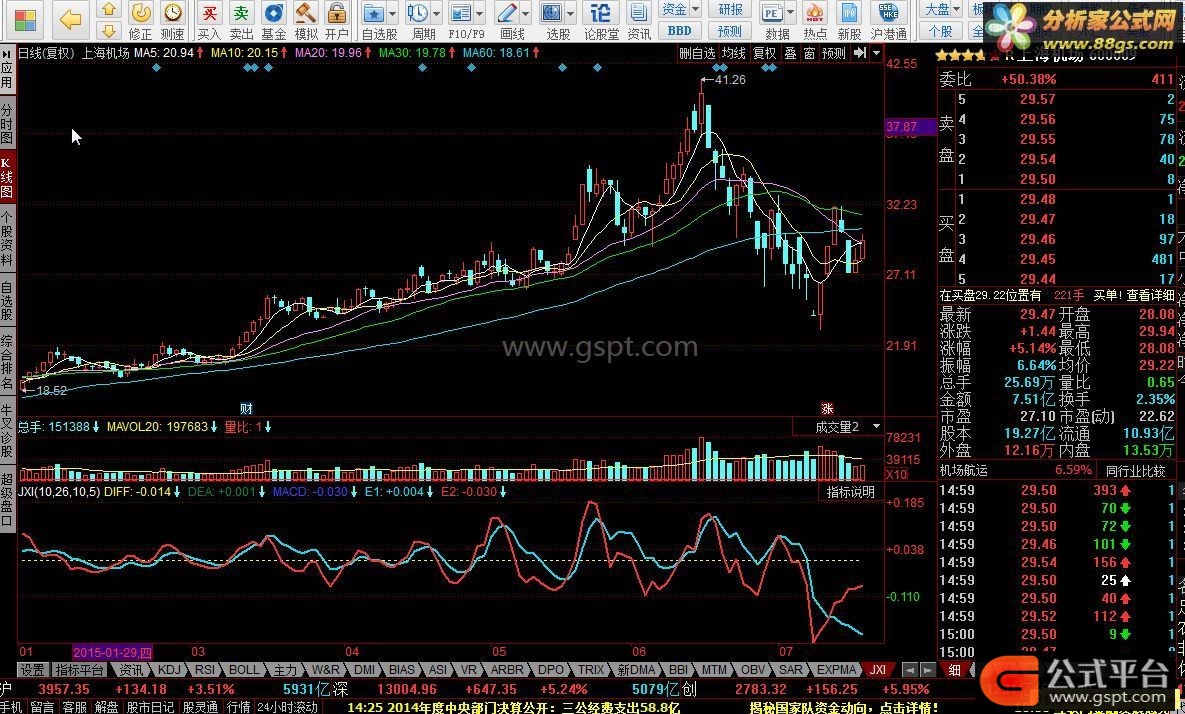Screen dimensions: 1185x714
Task: Open the 修正 tool
Action: (141, 20)
